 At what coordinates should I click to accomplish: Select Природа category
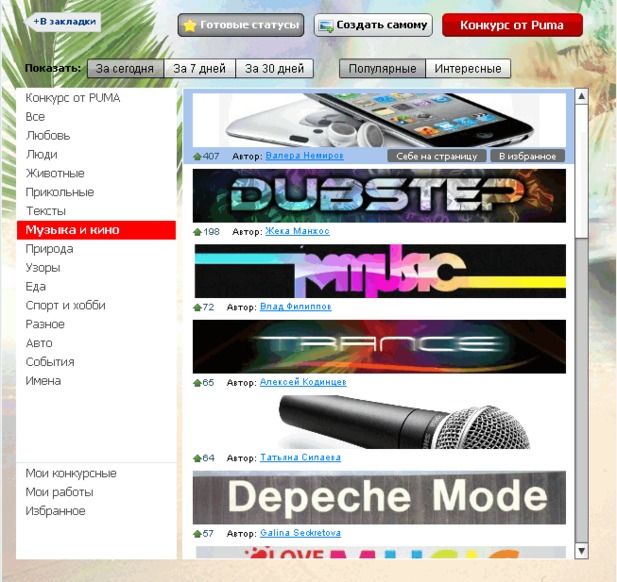coord(96,249)
